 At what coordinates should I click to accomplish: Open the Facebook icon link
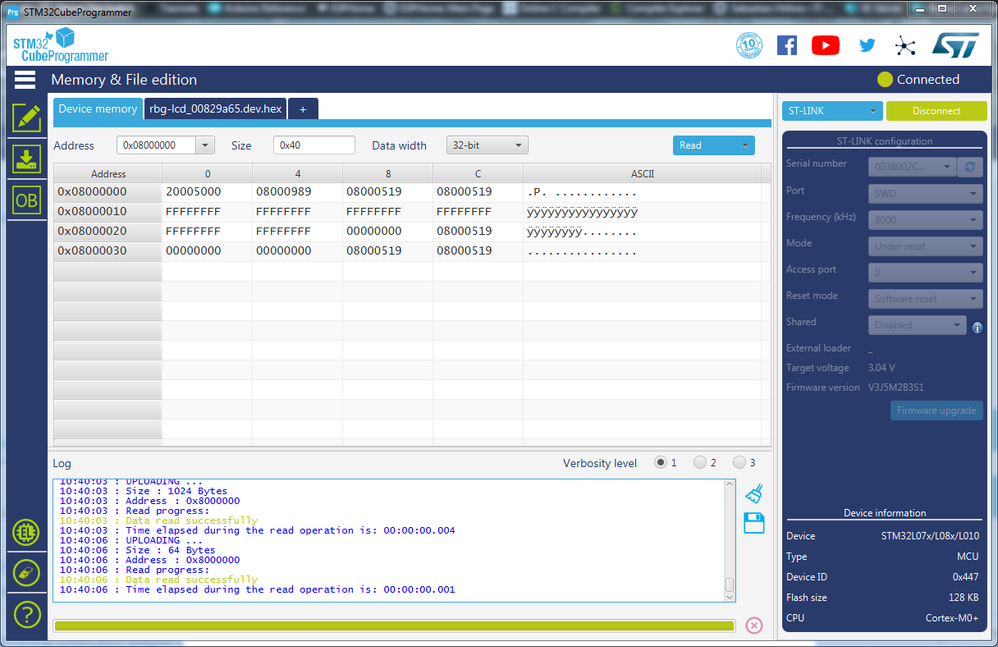coord(787,45)
